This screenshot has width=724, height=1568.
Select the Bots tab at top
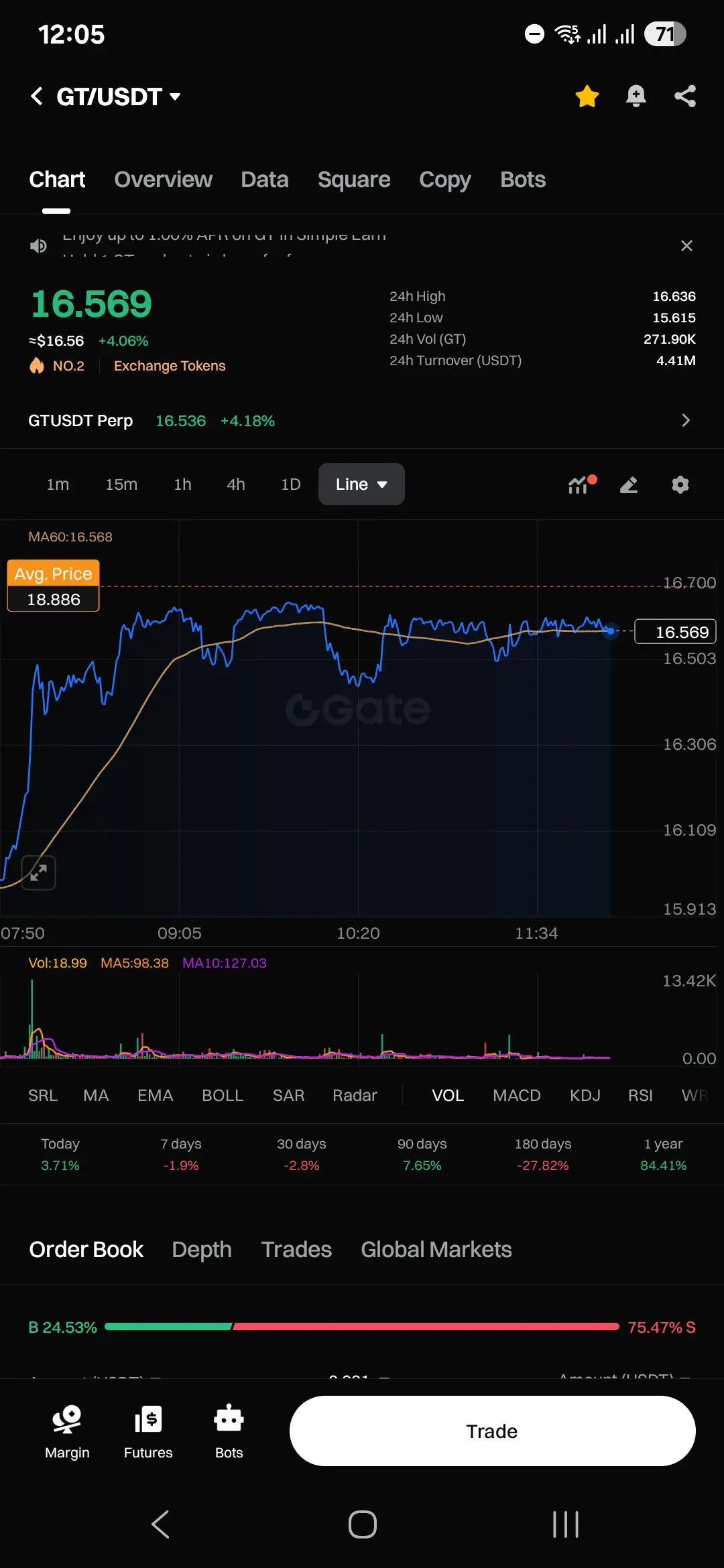523,180
